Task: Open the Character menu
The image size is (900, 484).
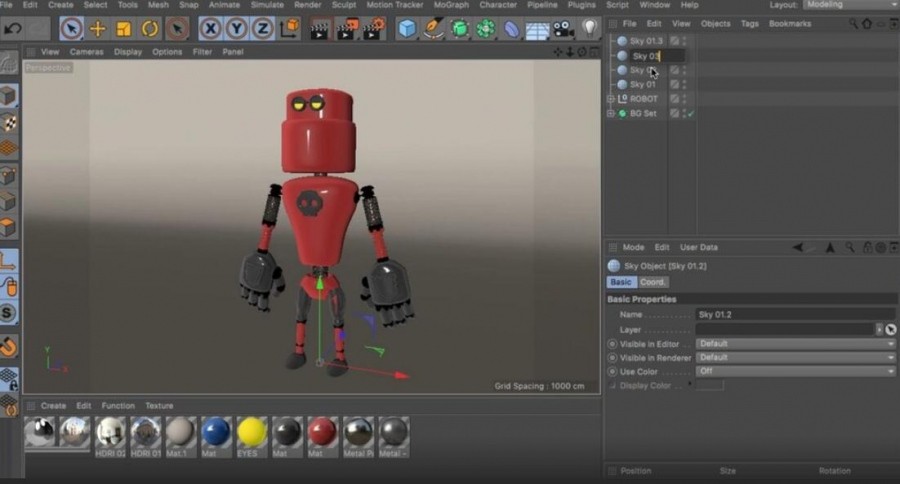Action: click(x=498, y=5)
